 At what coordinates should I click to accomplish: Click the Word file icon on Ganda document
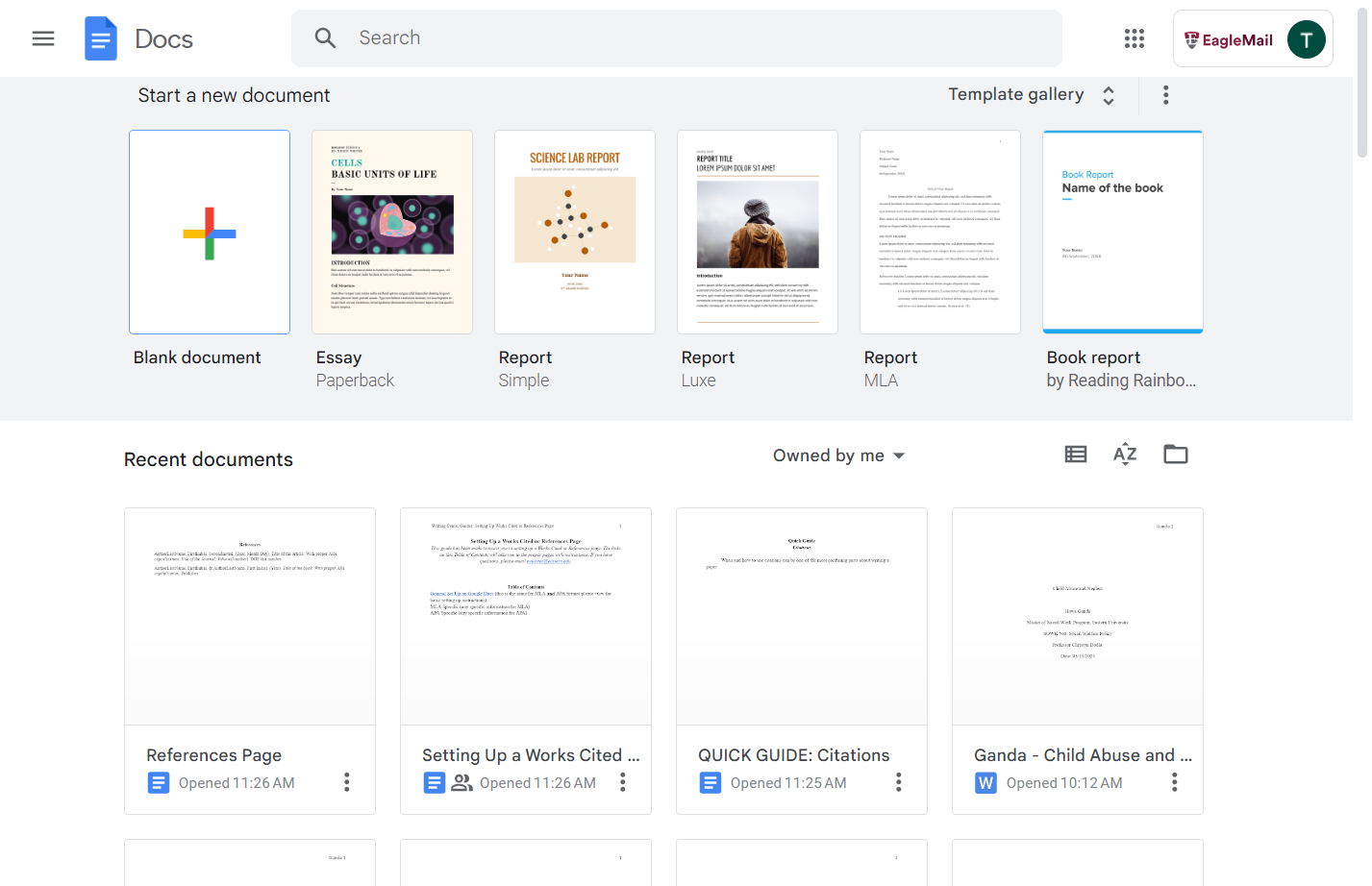(985, 783)
